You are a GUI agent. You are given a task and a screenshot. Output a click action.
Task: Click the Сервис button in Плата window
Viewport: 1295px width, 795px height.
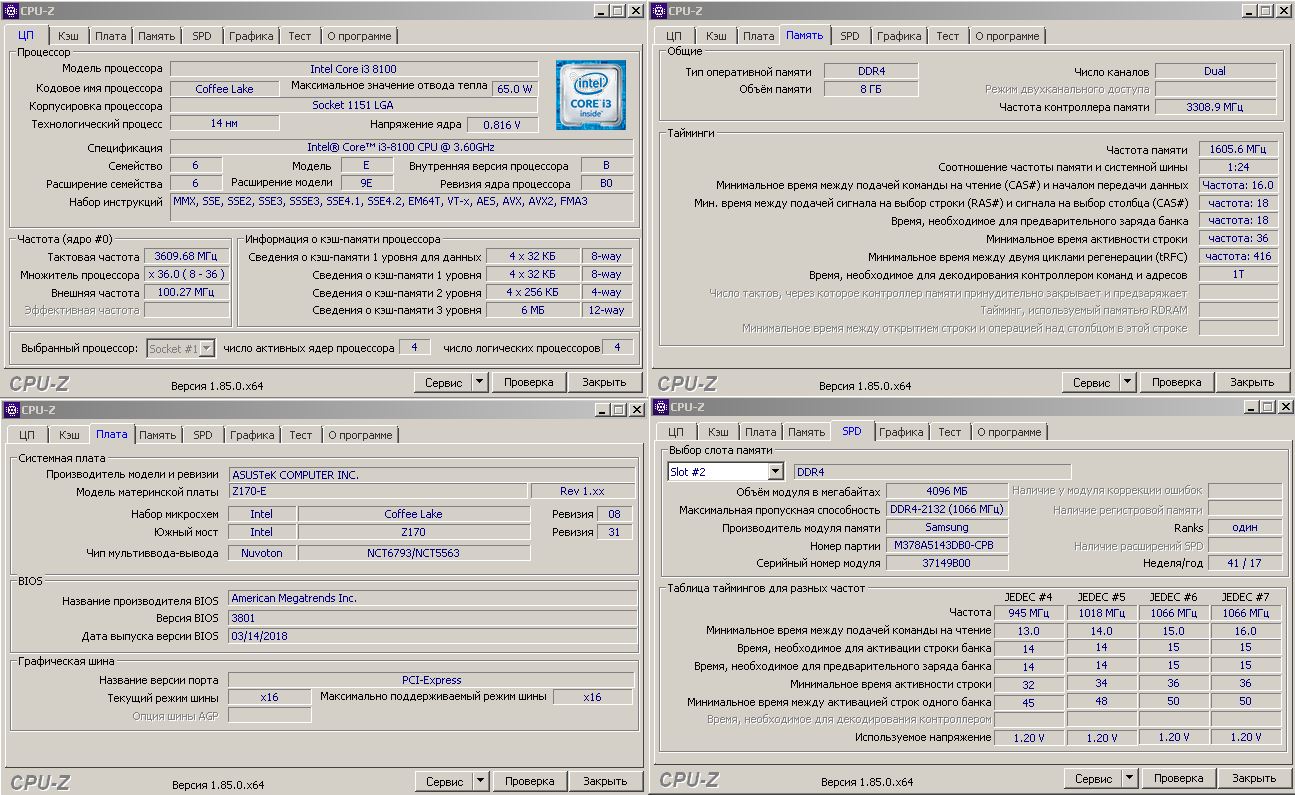[x=444, y=781]
